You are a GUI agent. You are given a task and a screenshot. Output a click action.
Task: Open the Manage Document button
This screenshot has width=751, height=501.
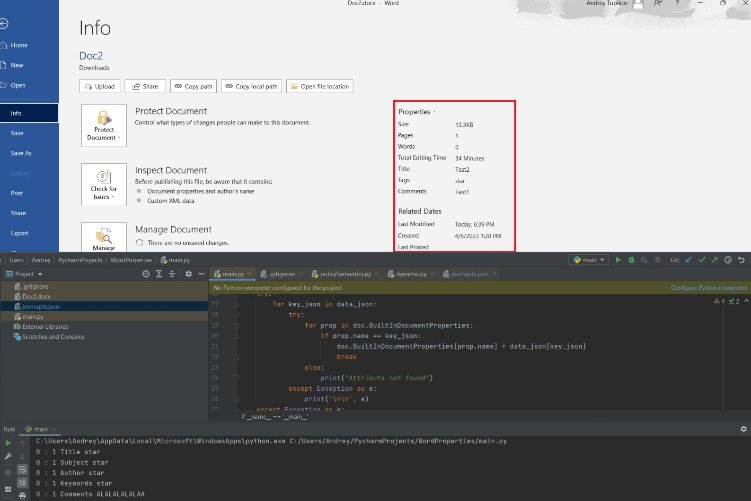tap(104, 237)
